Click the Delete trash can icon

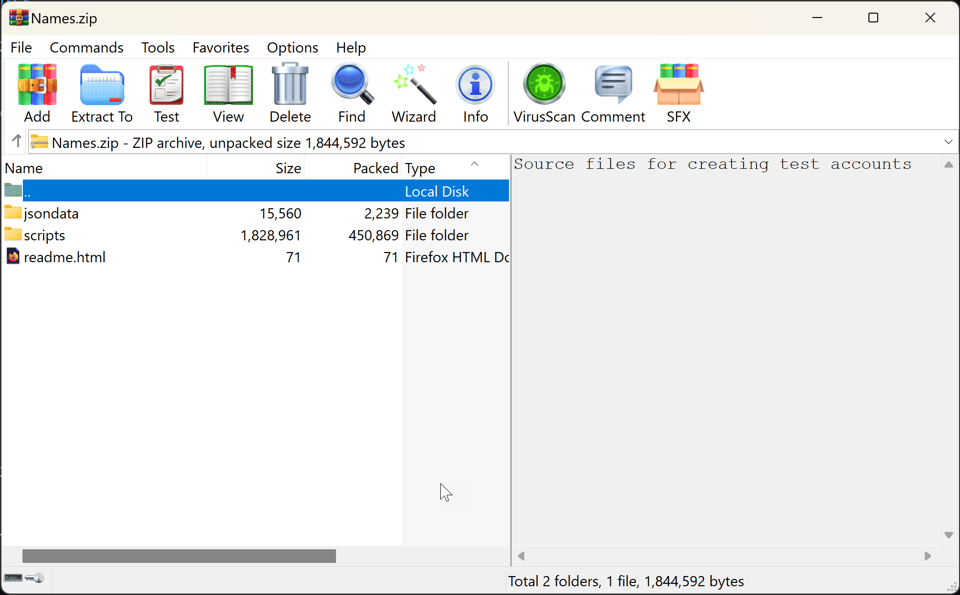click(290, 93)
